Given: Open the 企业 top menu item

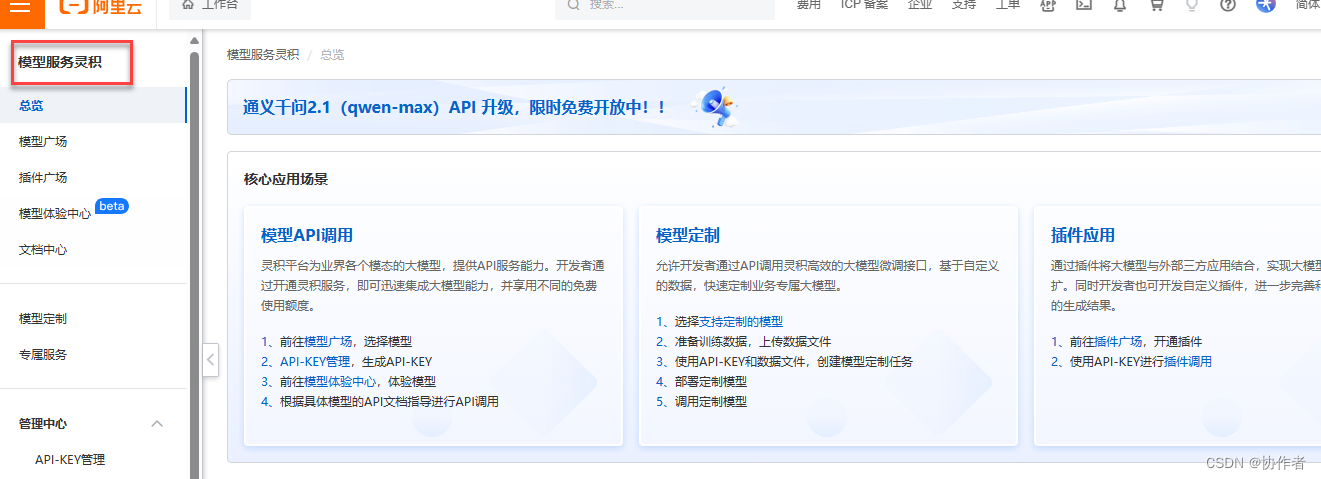Looking at the screenshot, I should pos(920,5).
